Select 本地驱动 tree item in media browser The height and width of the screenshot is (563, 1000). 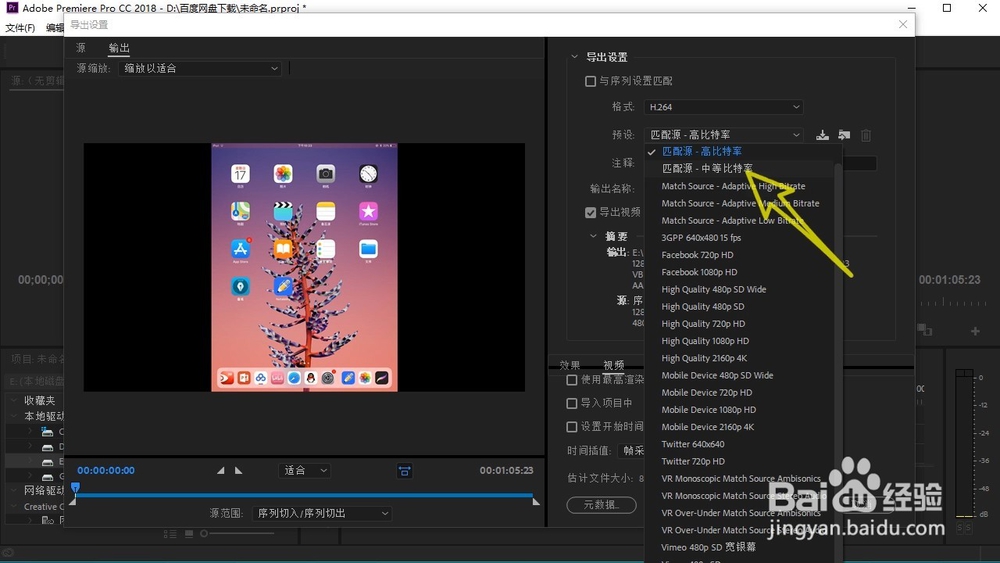point(44,416)
